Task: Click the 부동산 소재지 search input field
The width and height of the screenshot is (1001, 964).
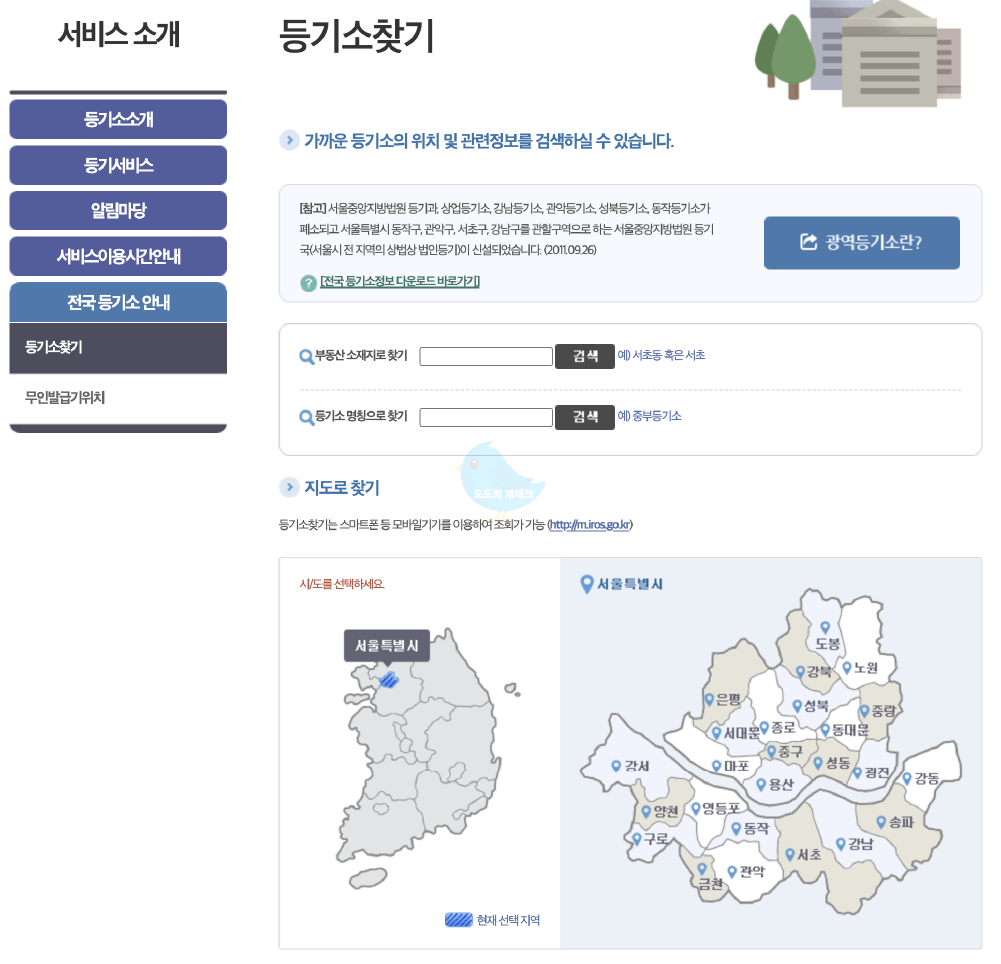Action: coord(486,356)
